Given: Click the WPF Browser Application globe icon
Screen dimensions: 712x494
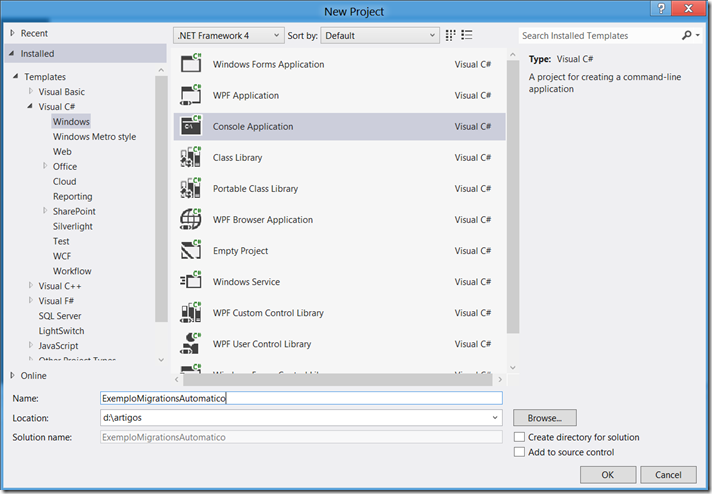Looking at the screenshot, I should pyautogui.click(x=191, y=219).
